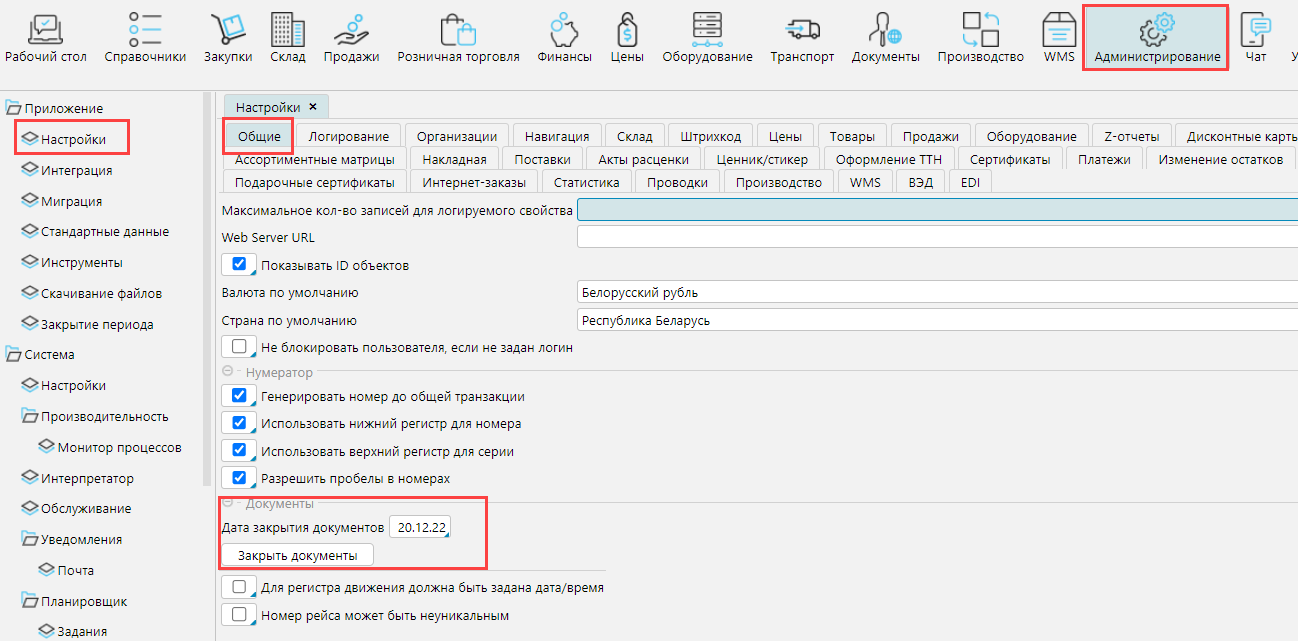Open Закрытие периода in the sidebar
This screenshot has width=1298, height=641.
coord(96,324)
